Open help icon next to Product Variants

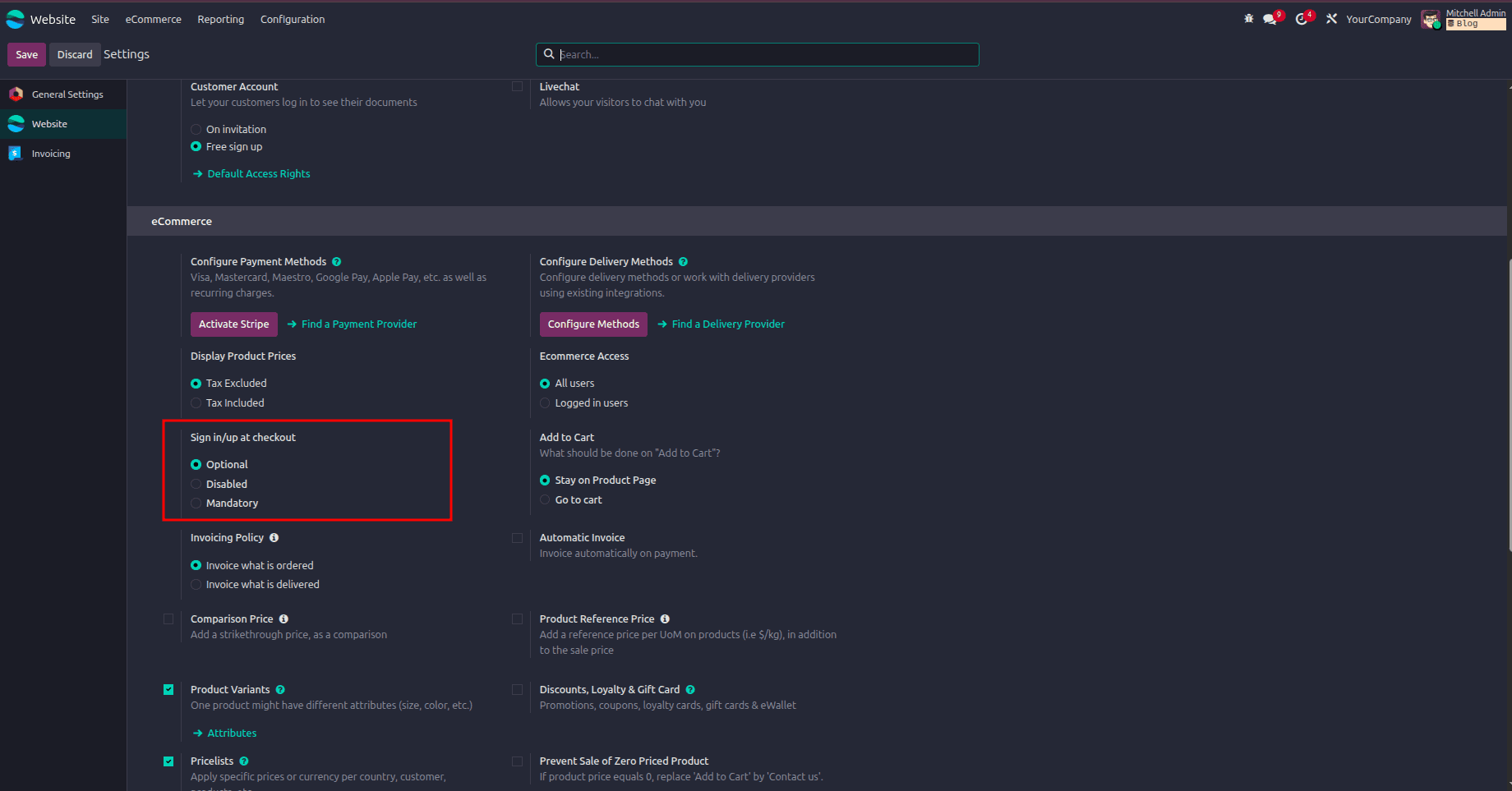point(280,690)
